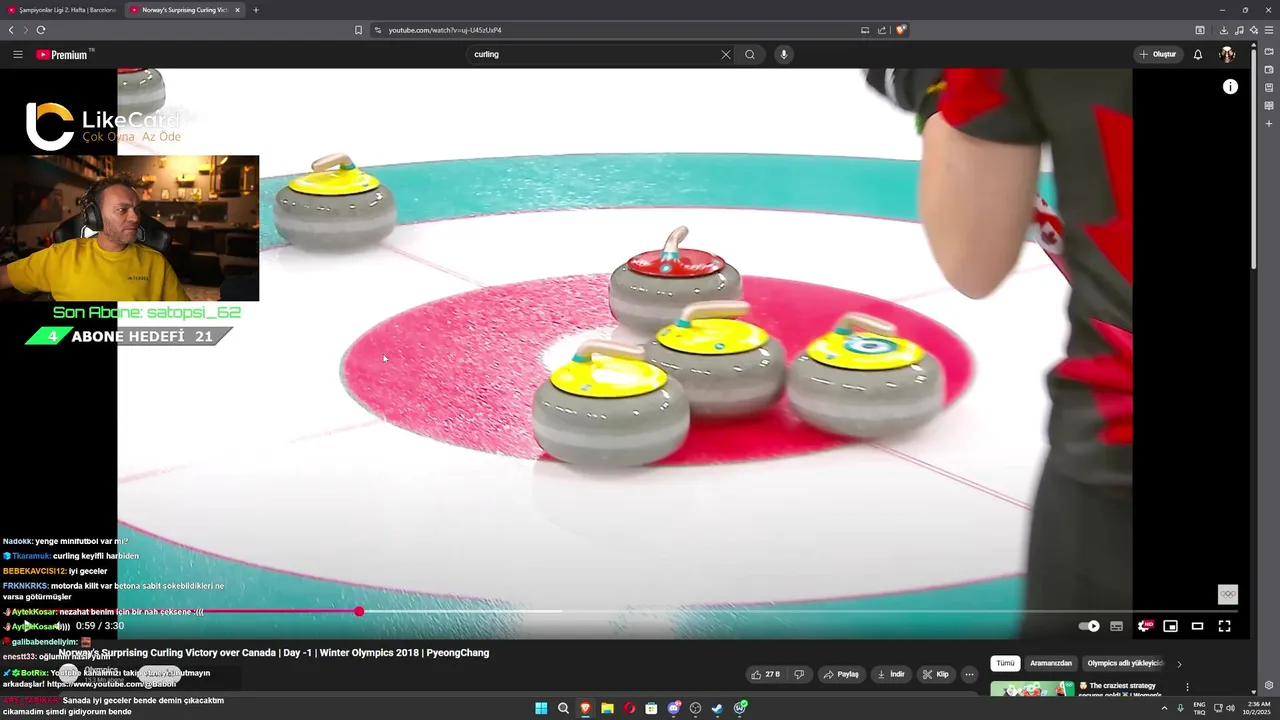
Task: Dislike the curling video
Action: [x=799, y=674]
